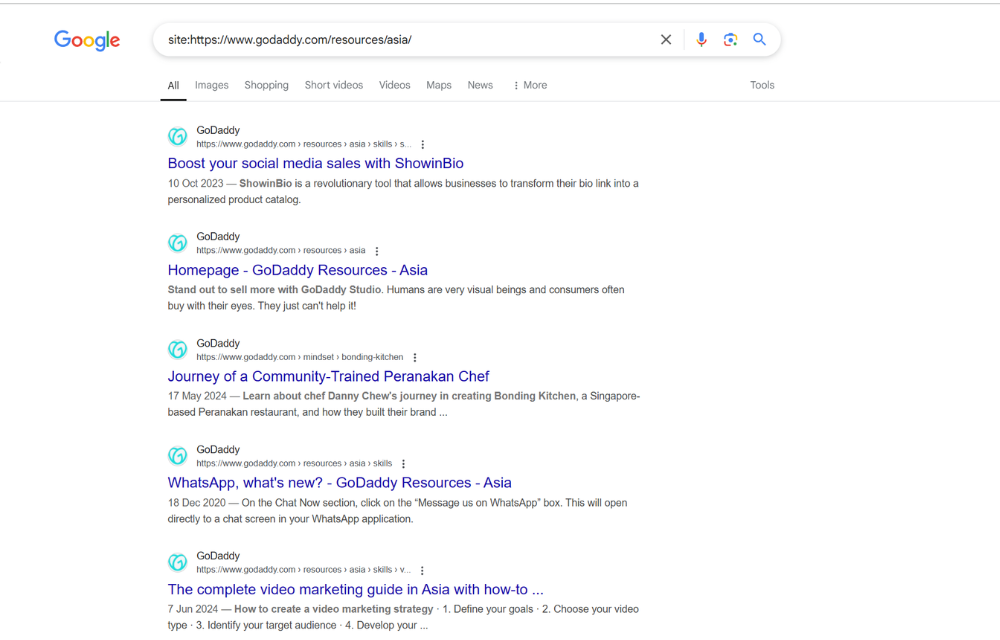Open 'Journey of a Community-Trained Peranakan Chef'
The width and height of the screenshot is (1000, 640).
tap(328, 376)
